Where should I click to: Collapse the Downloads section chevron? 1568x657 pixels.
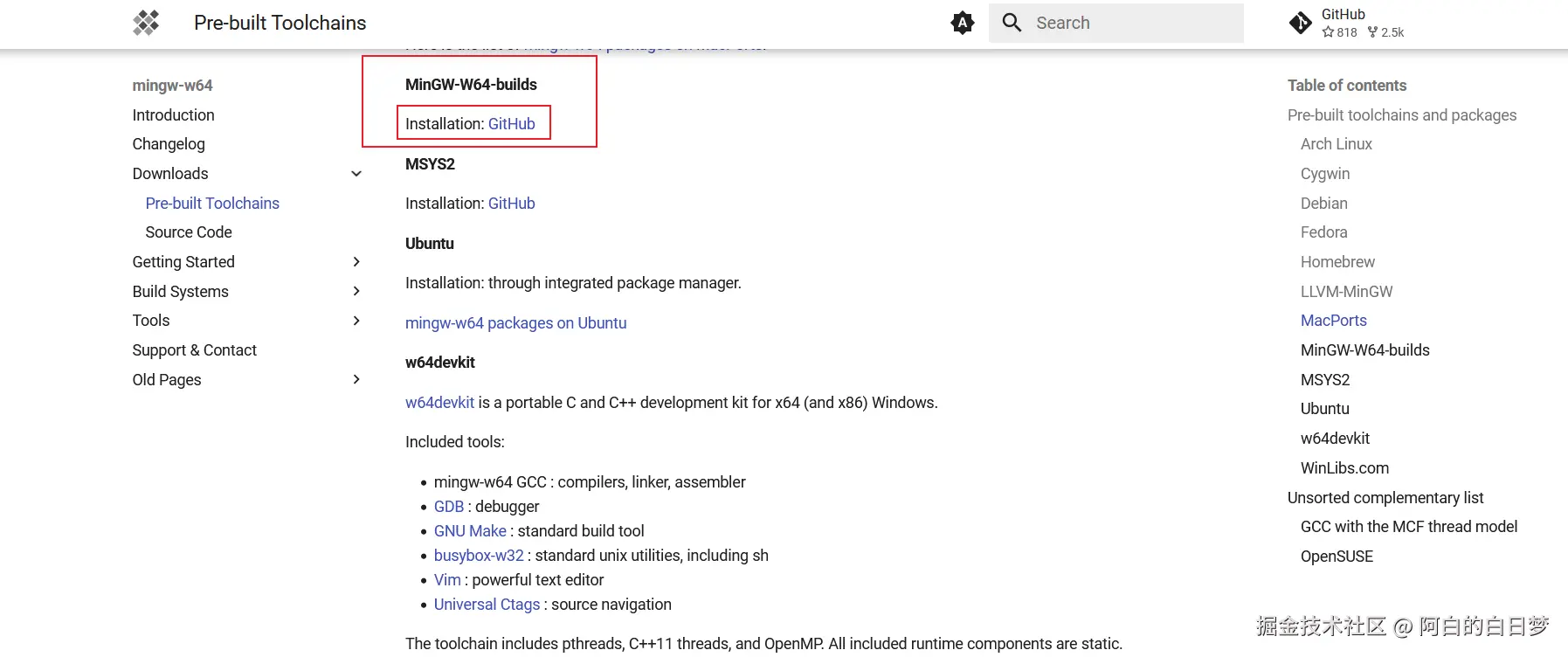pyautogui.click(x=356, y=174)
